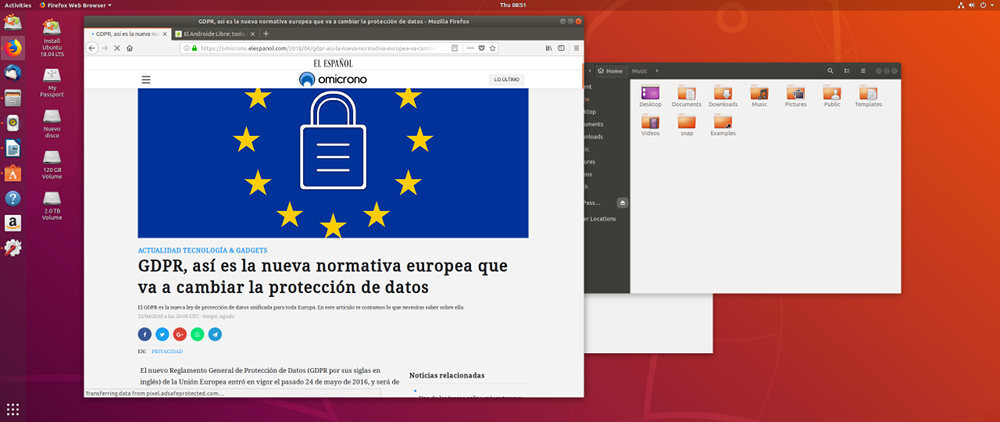This screenshot has width=1000, height=422.
Task: Select the Pictures folder in Files
Action: pos(795,96)
